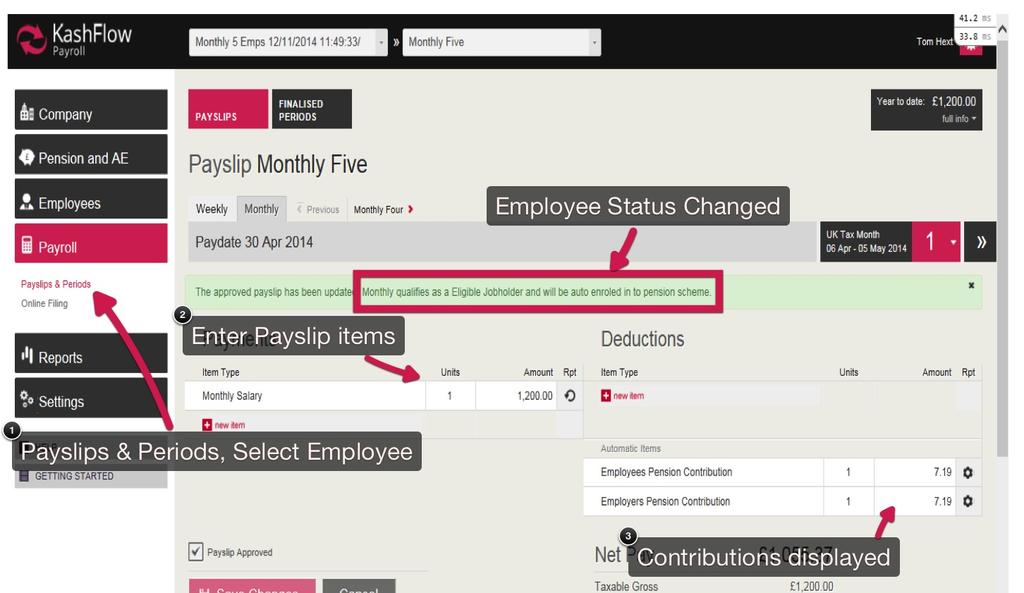Open Pension and AE section
The image size is (1024, 593).
[91, 158]
